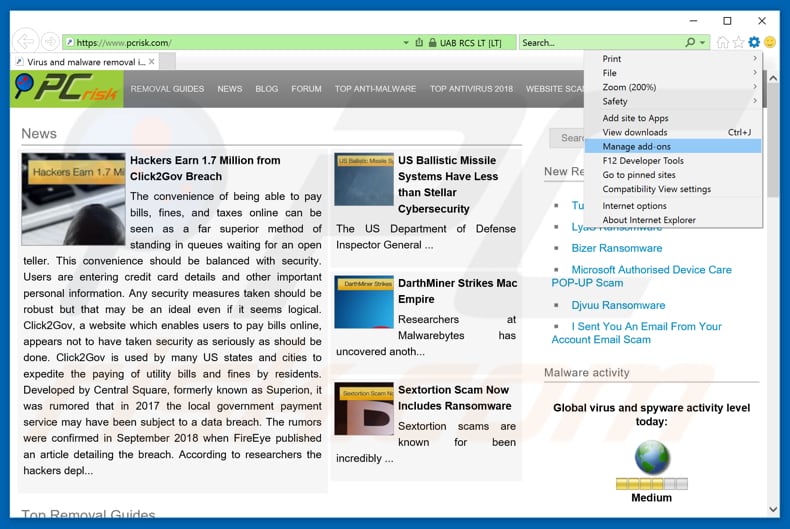Expand the search provider dropdown arrow
790x529 pixels.
703,43
